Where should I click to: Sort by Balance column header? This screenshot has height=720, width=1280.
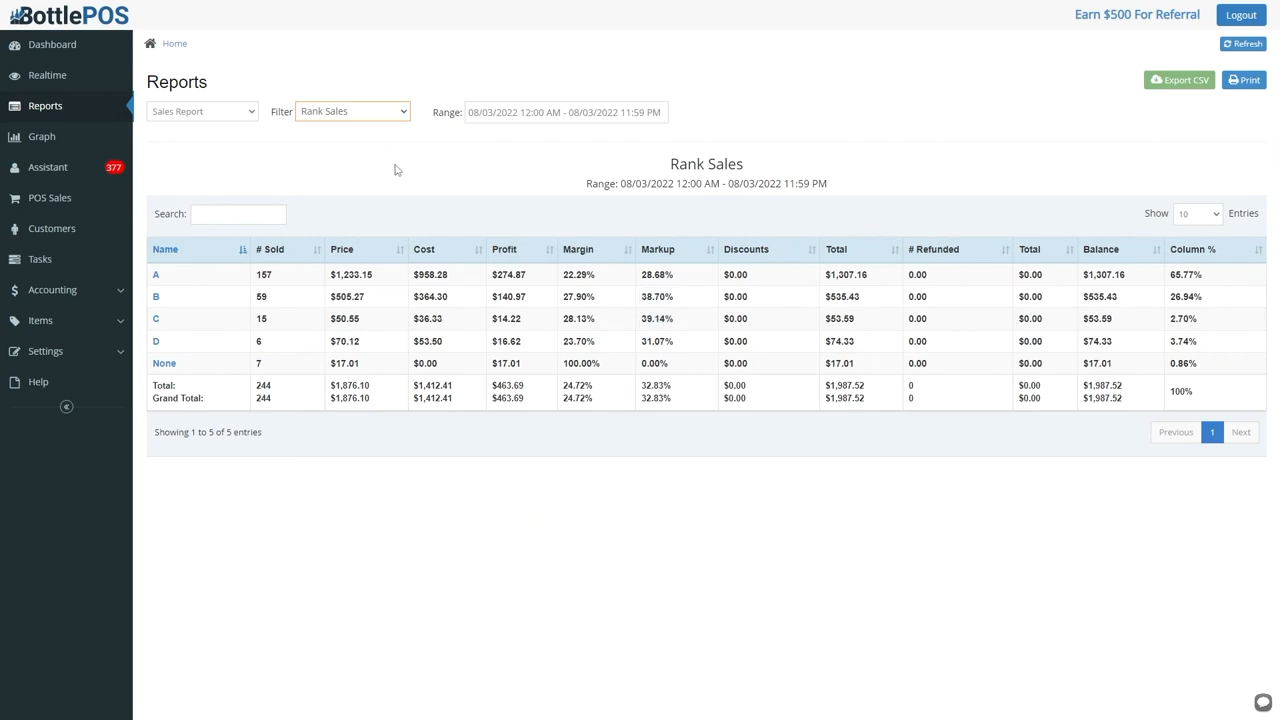(1121, 250)
